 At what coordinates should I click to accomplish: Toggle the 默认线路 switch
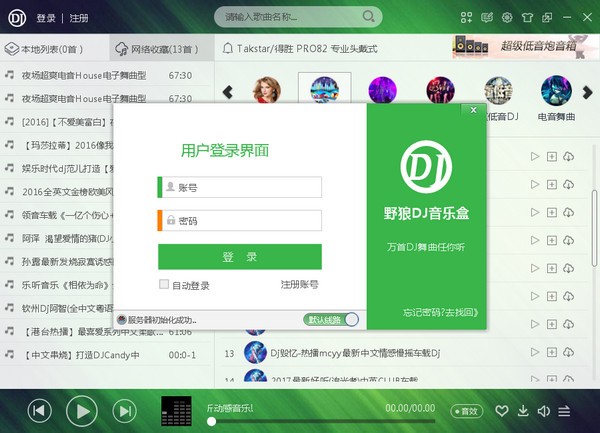pyautogui.click(x=330, y=320)
